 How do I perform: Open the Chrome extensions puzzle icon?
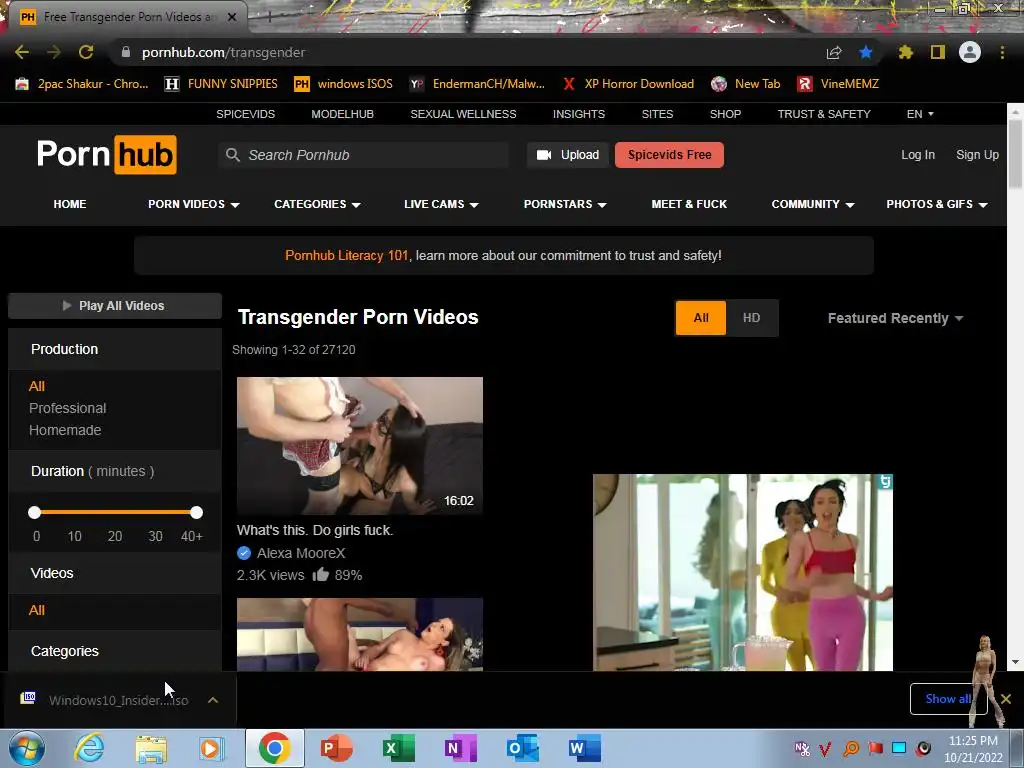(906, 52)
